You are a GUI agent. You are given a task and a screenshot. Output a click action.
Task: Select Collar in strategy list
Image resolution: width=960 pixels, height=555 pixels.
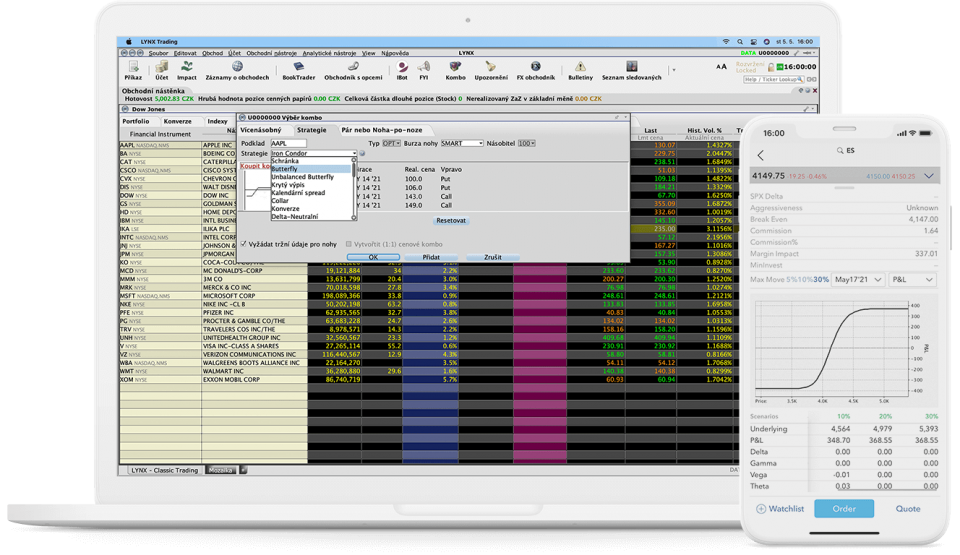point(311,200)
